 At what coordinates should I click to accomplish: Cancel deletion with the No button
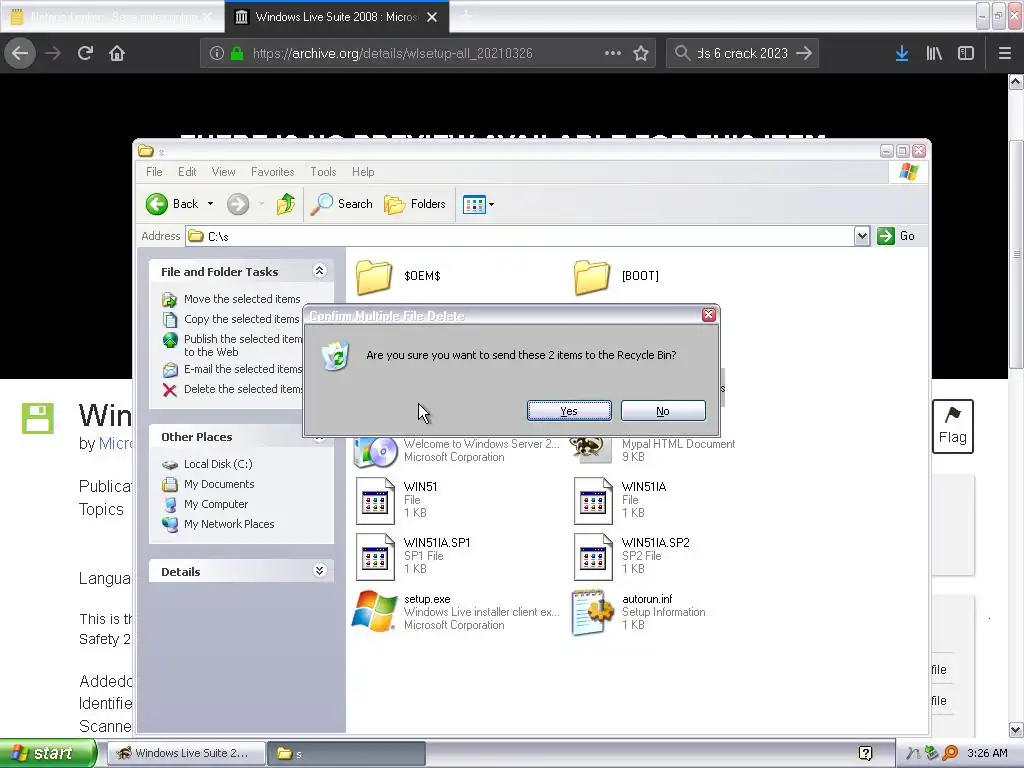[x=663, y=411]
